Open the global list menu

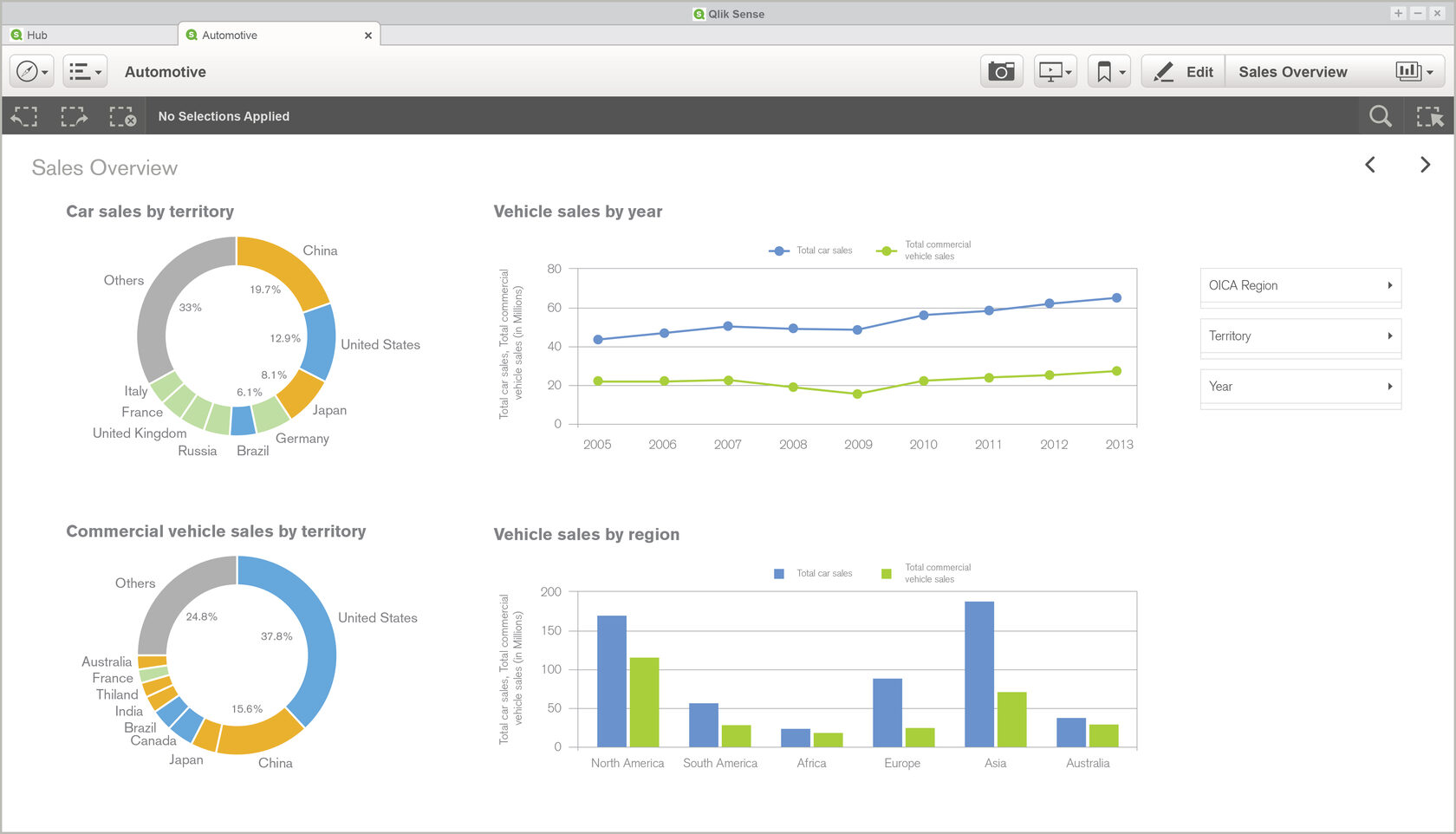(85, 71)
